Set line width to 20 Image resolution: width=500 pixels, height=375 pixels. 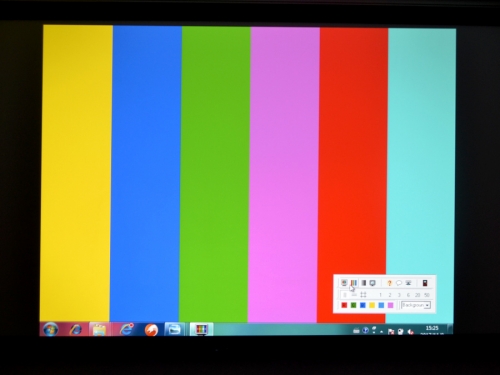coord(417,295)
